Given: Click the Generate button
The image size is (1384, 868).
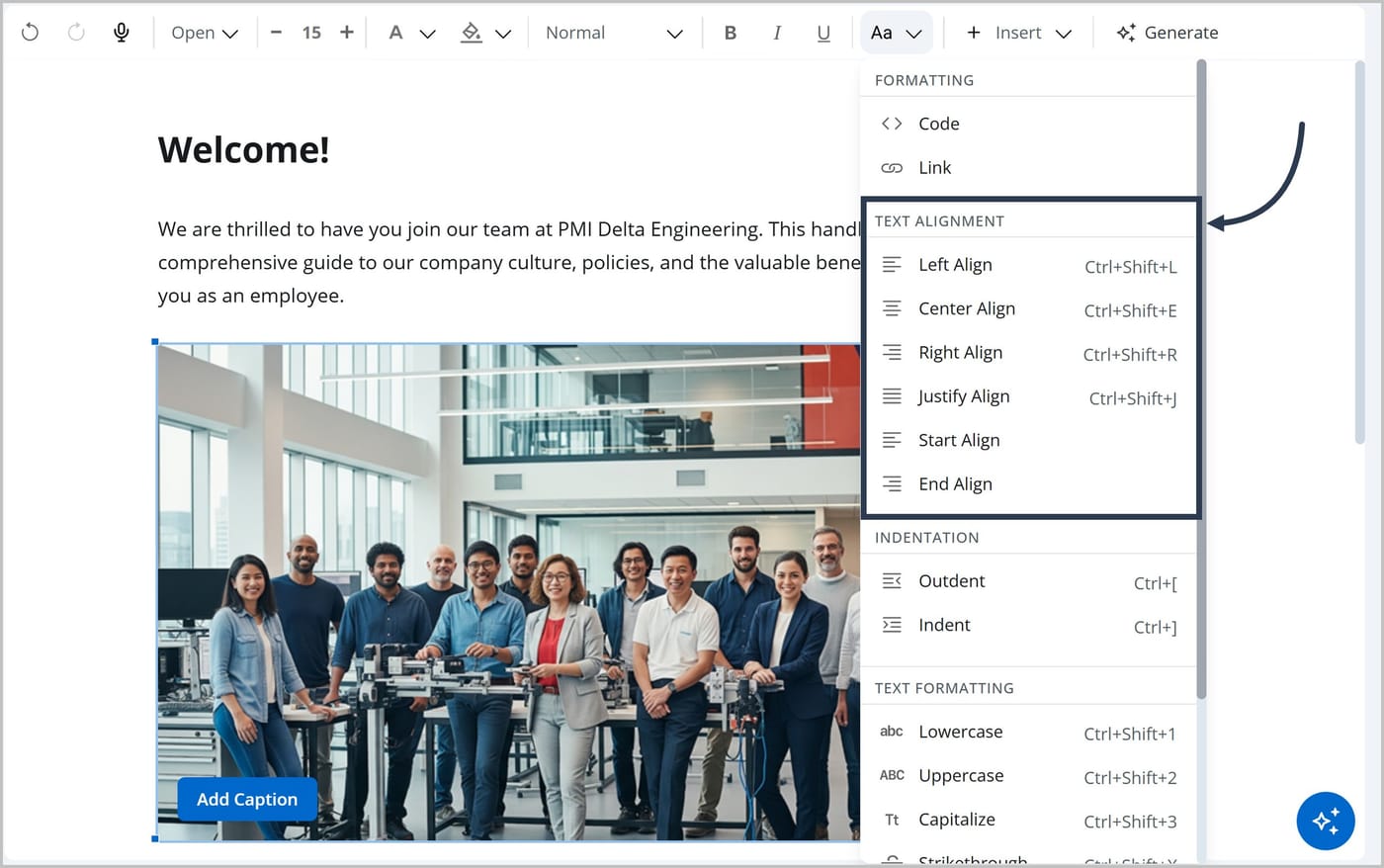Looking at the screenshot, I should coord(1168,33).
